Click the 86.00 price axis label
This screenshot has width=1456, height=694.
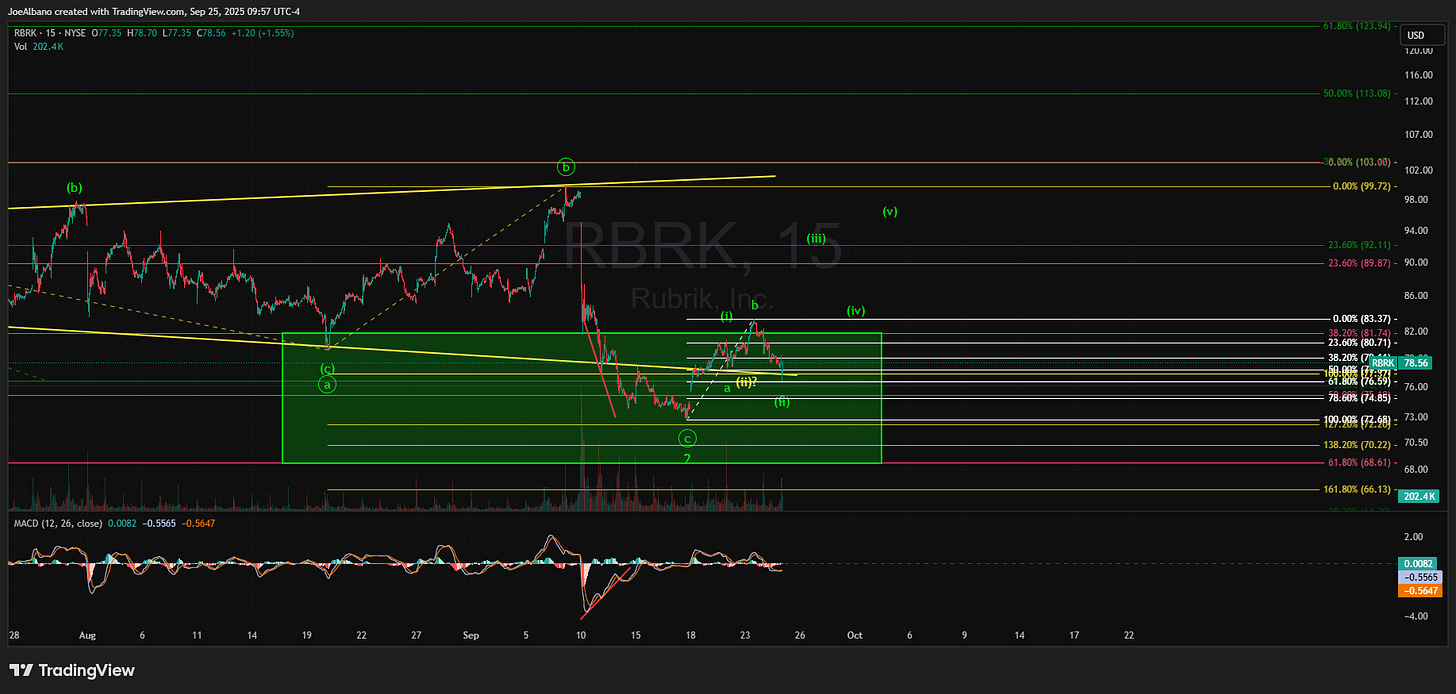pos(1416,296)
